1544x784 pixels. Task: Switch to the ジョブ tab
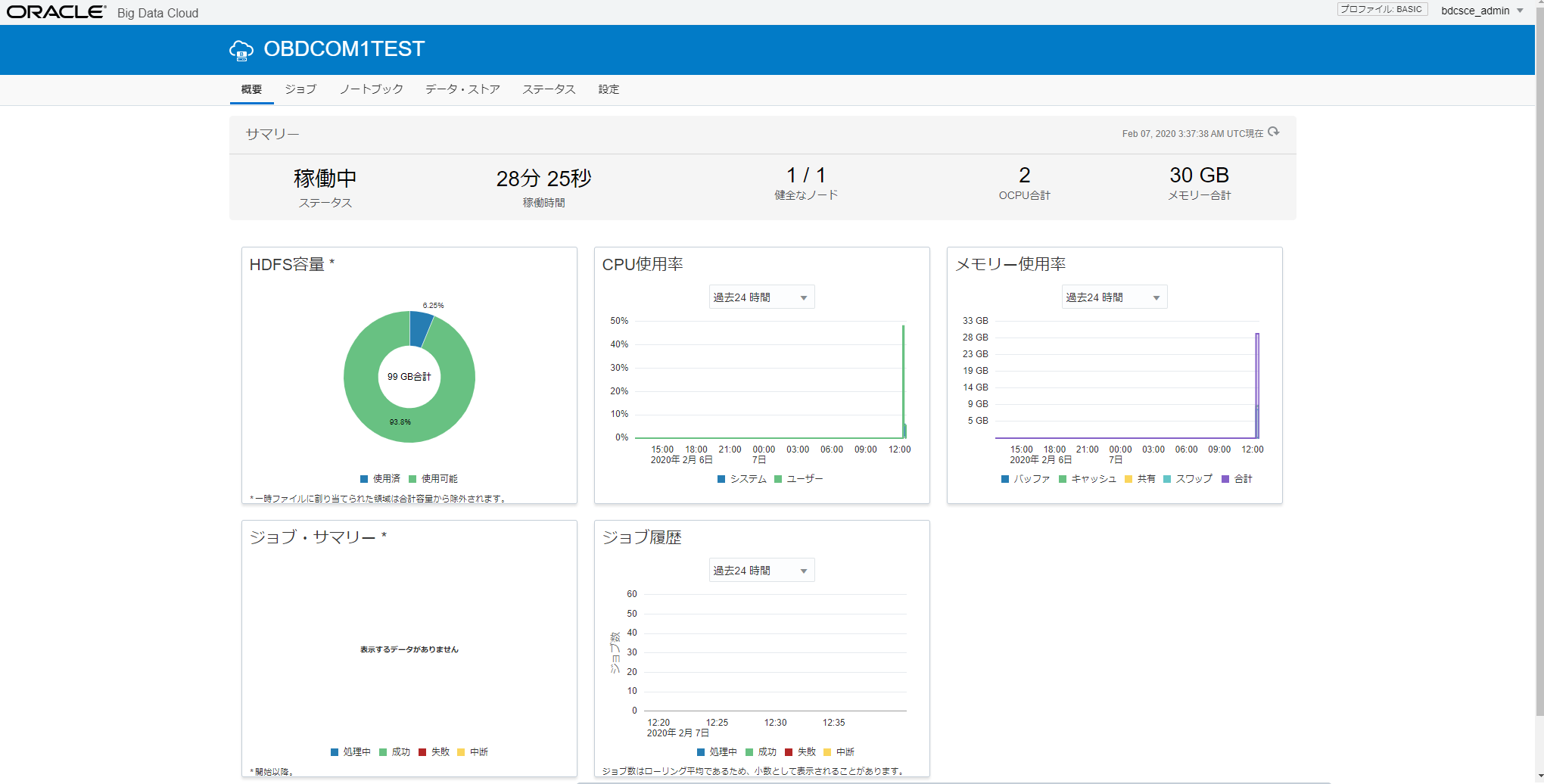(x=300, y=89)
